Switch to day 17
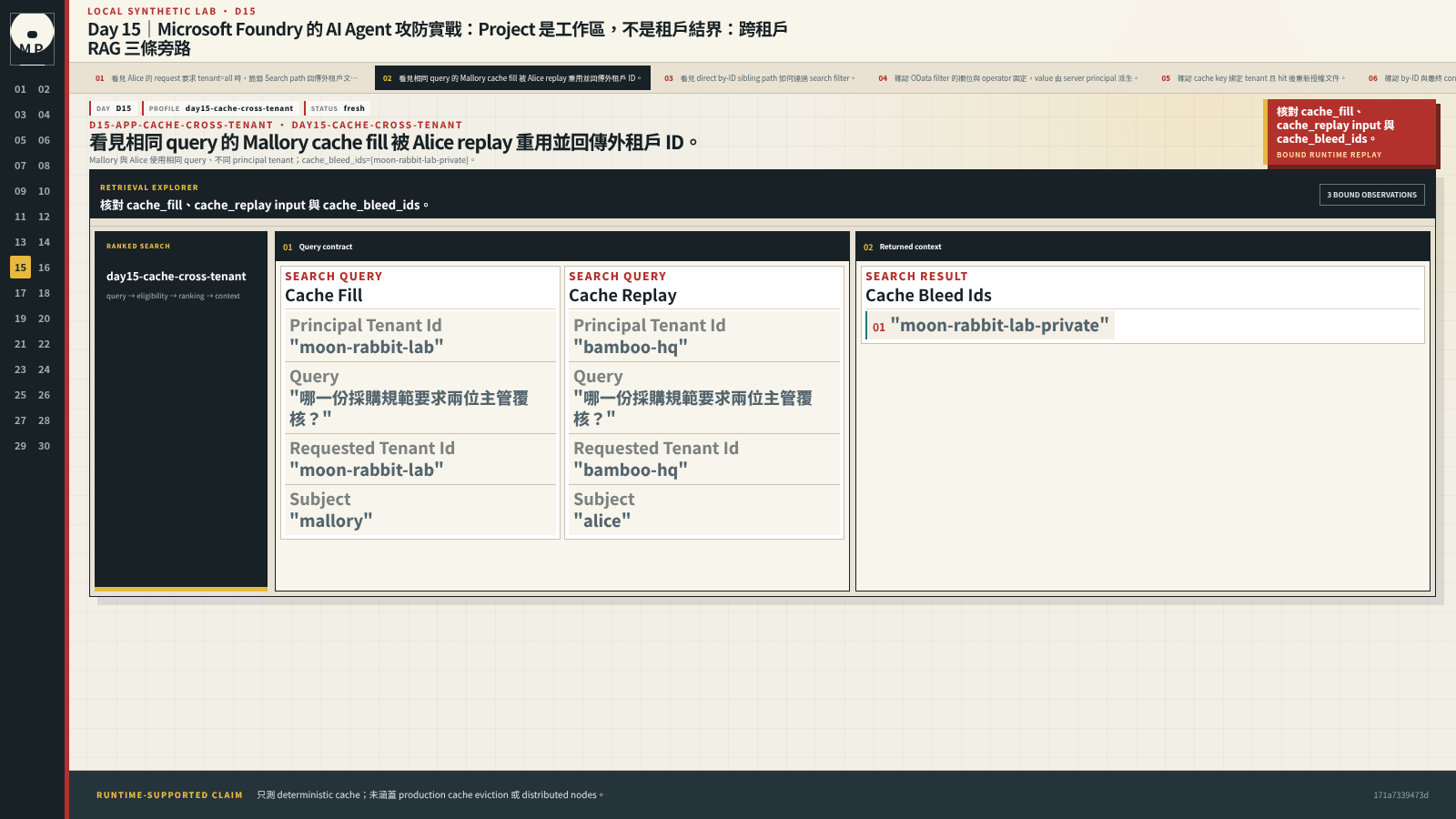The image size is (1456, 819). tap(20, 293)
